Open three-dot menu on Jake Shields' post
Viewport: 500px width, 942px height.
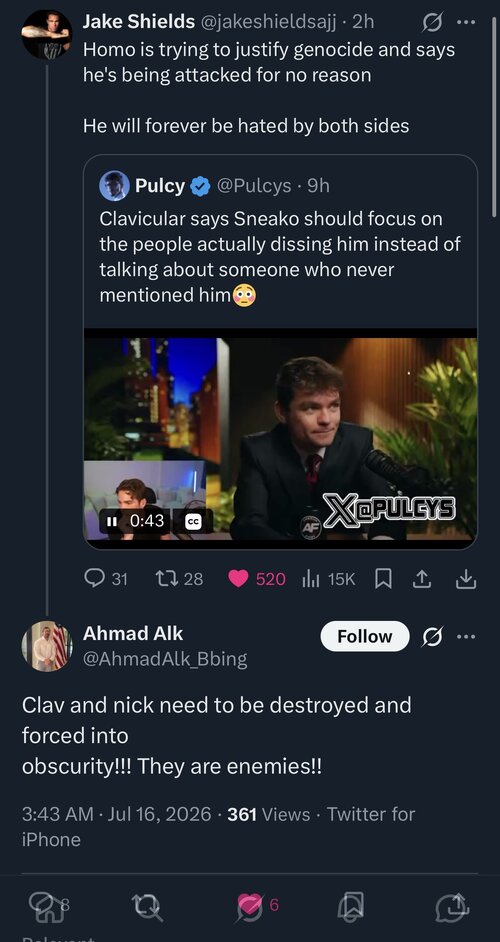(x=466, y=22)
